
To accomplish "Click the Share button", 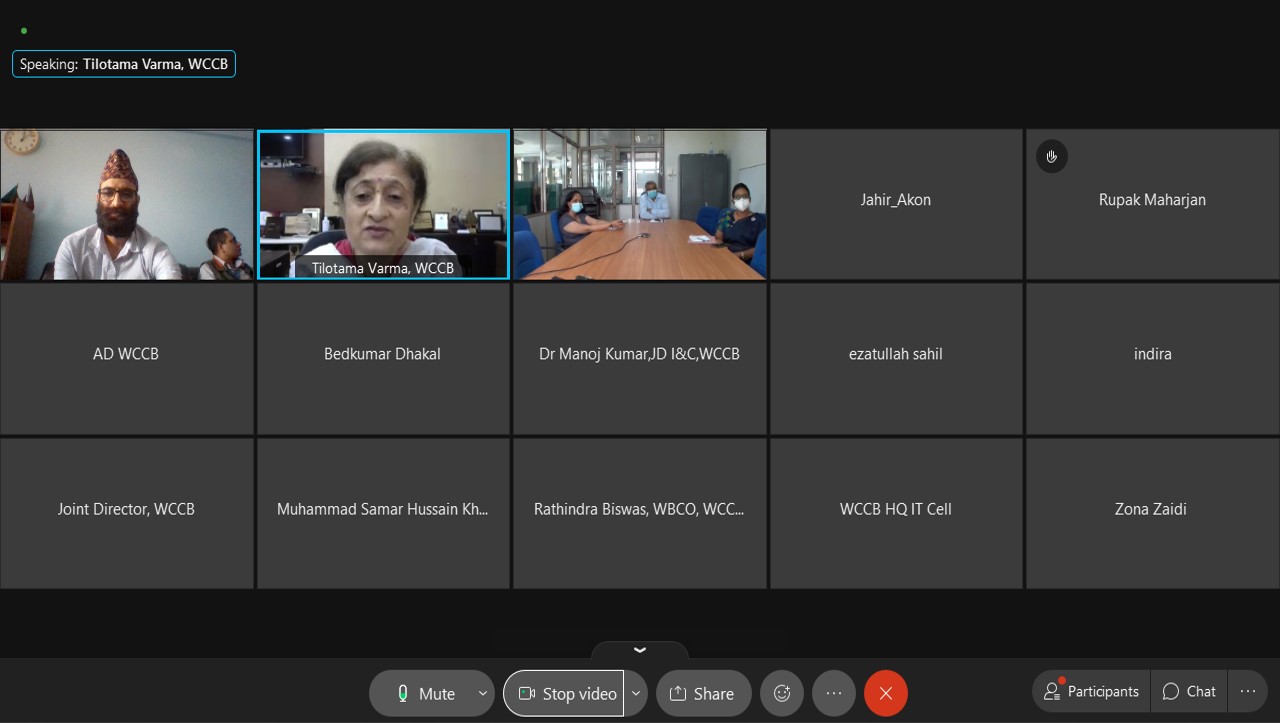I will [702, 693].
